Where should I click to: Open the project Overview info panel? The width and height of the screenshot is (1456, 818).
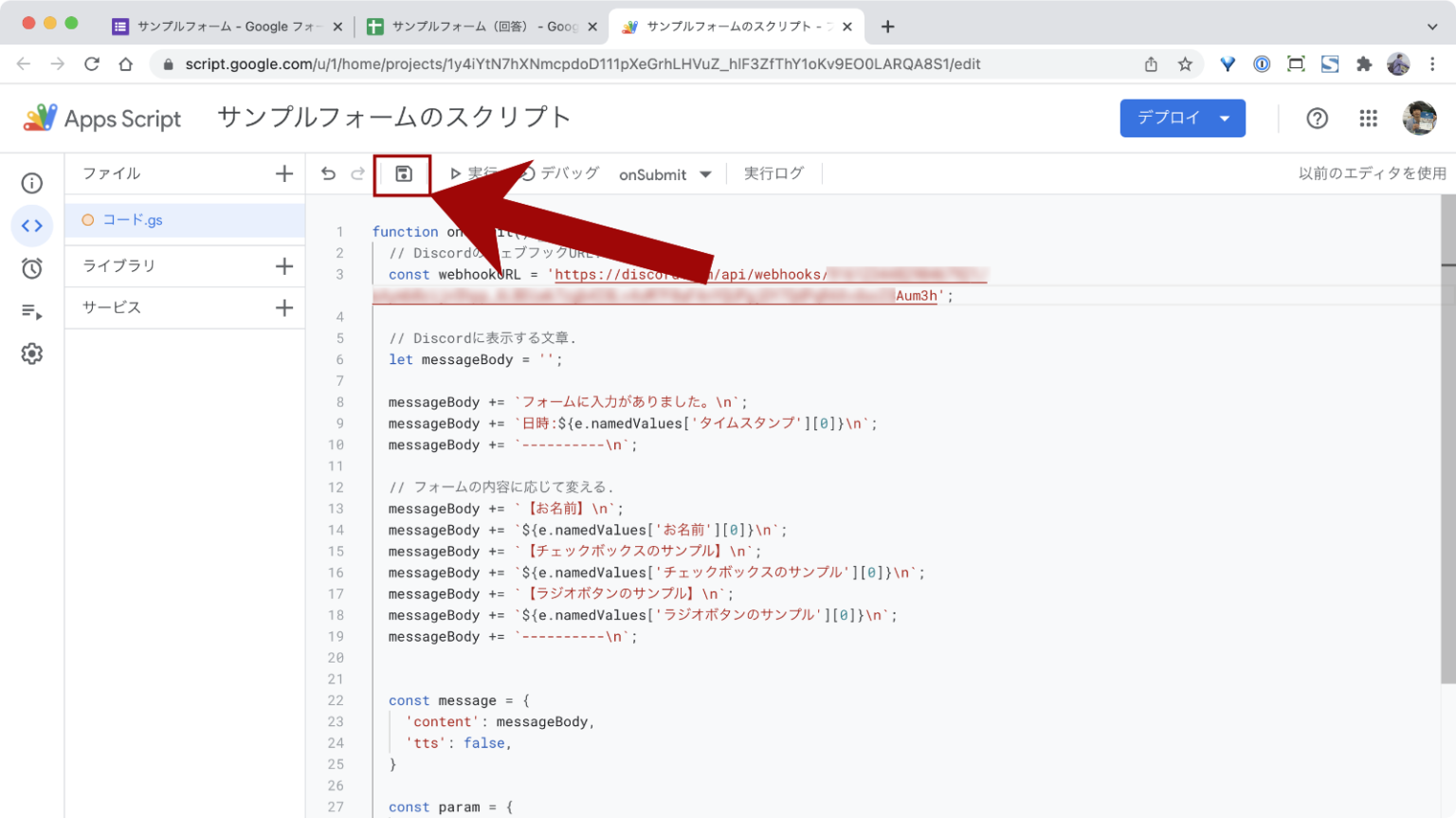click(x=32, y=183)
